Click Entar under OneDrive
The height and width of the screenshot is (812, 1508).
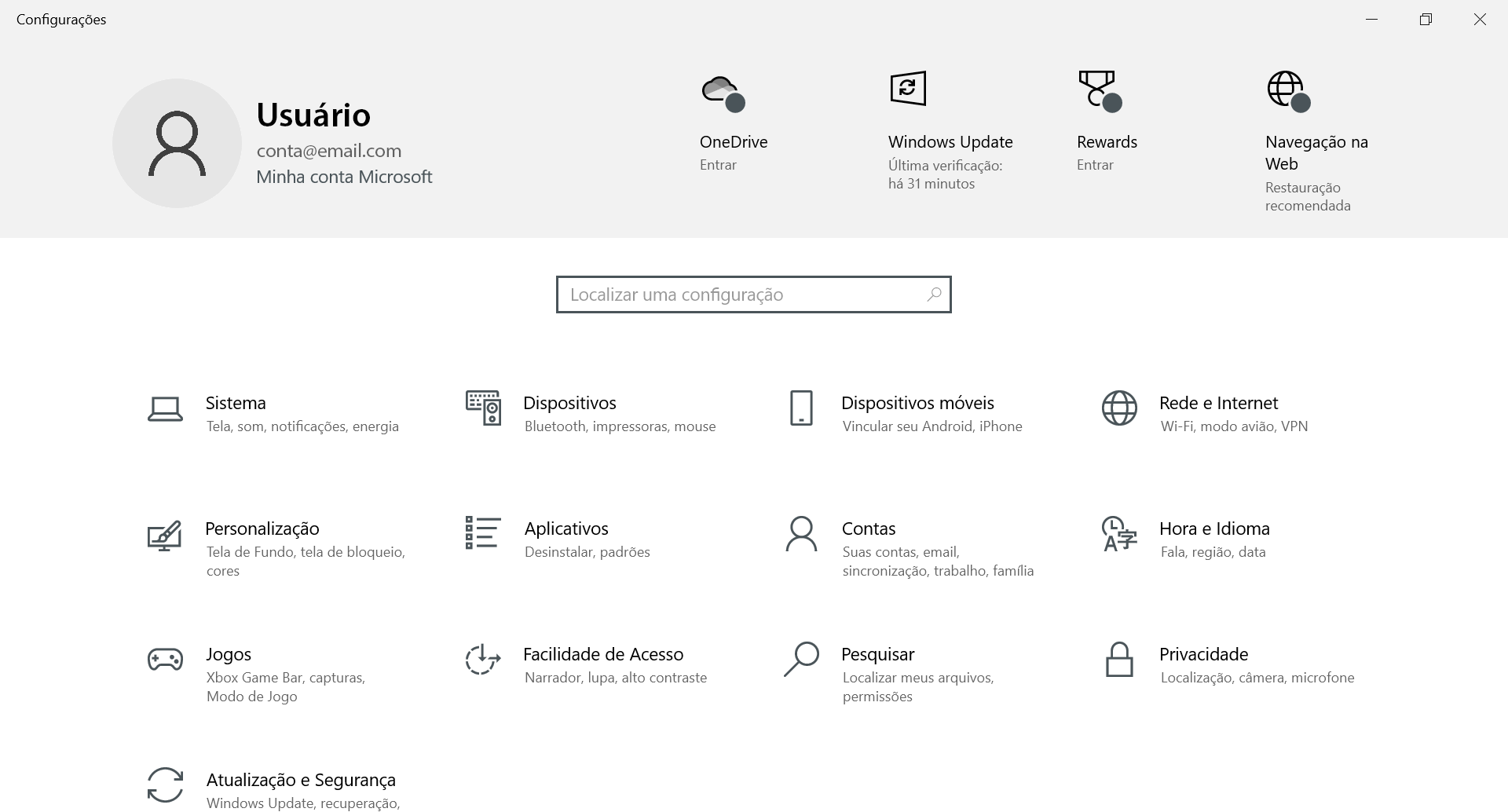pyautogui.click(x=718, y=165)
